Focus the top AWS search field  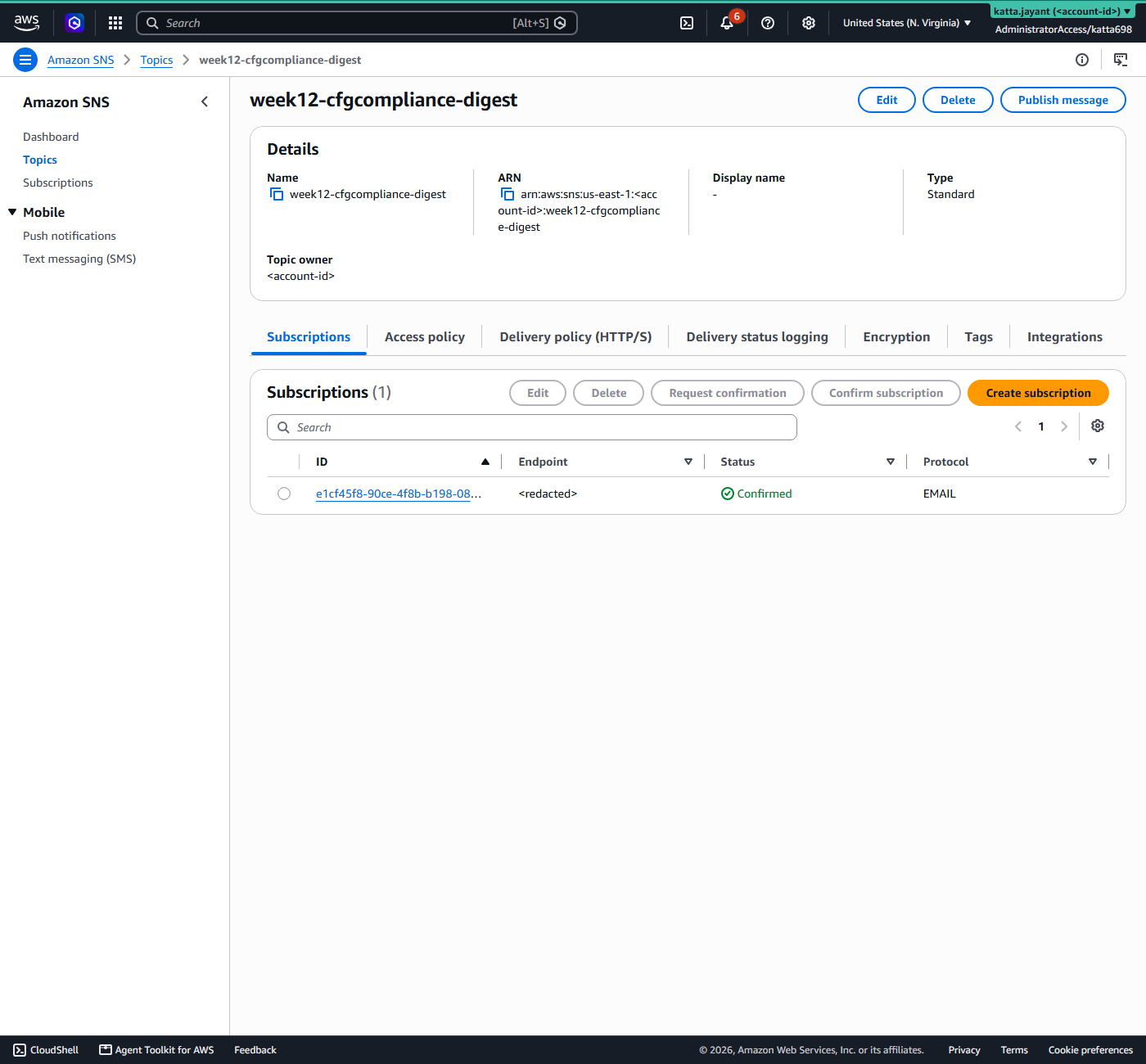pos(357,23)
